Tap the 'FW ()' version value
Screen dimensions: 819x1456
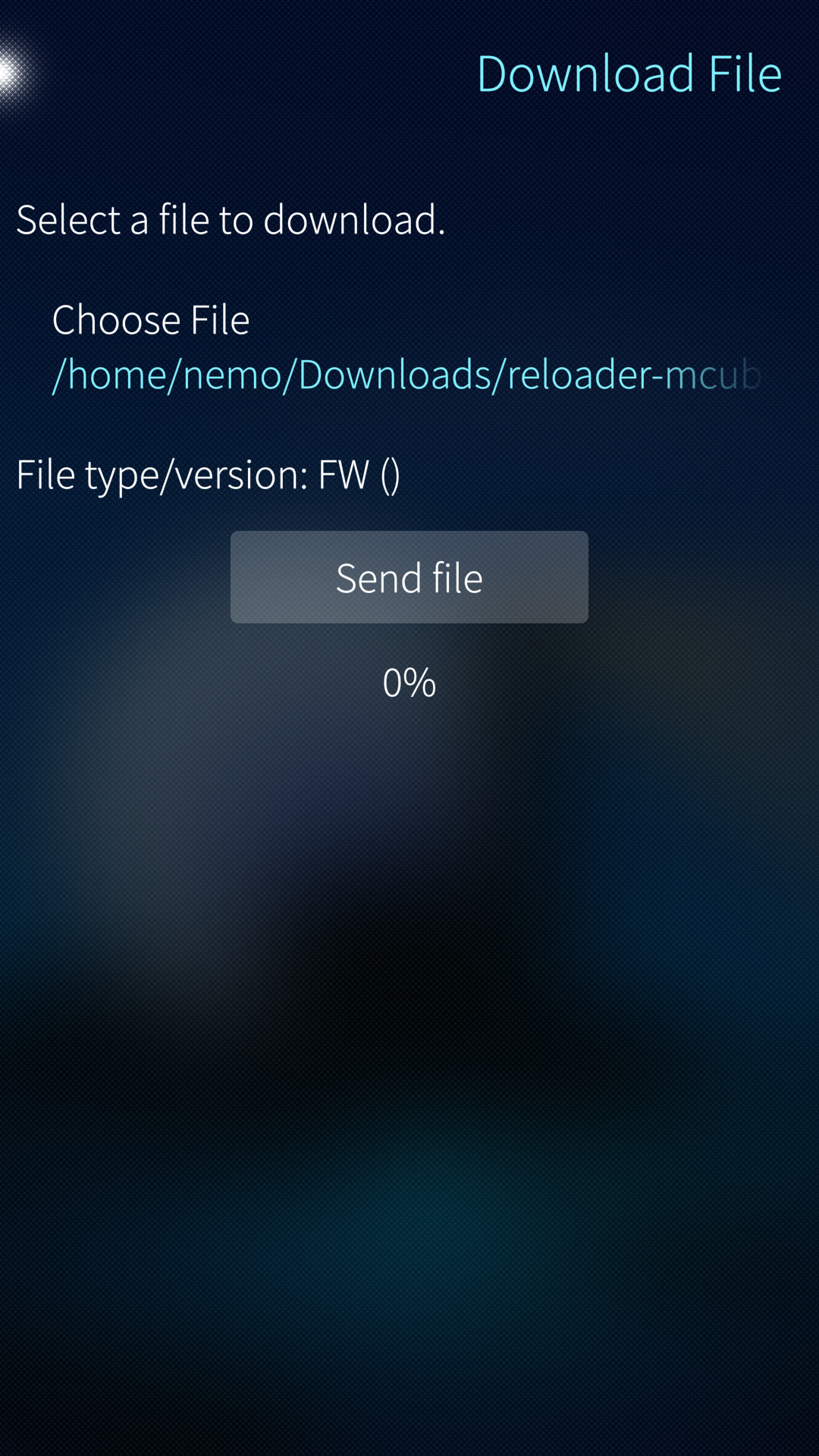359,475
